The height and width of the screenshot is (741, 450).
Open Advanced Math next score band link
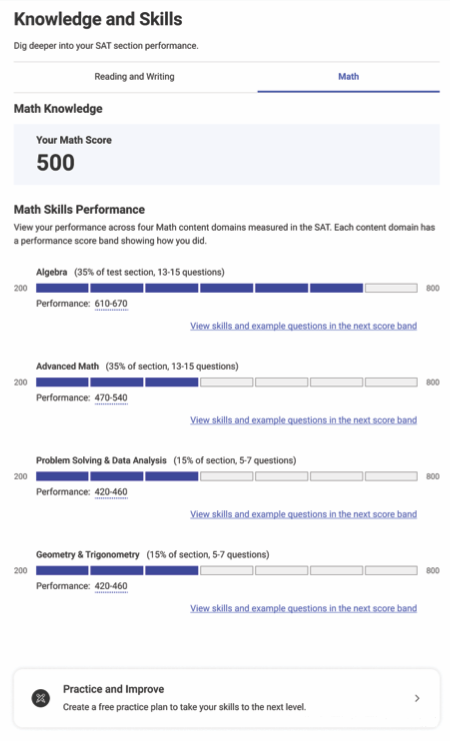(303, 420)
